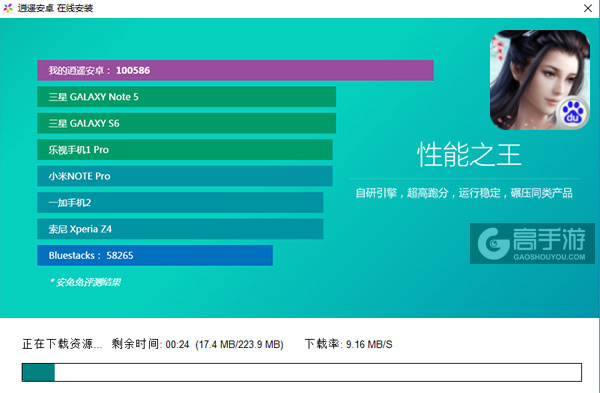
Task: Click the 正在下载资源 status text
Action: click(x=62, y=344)
